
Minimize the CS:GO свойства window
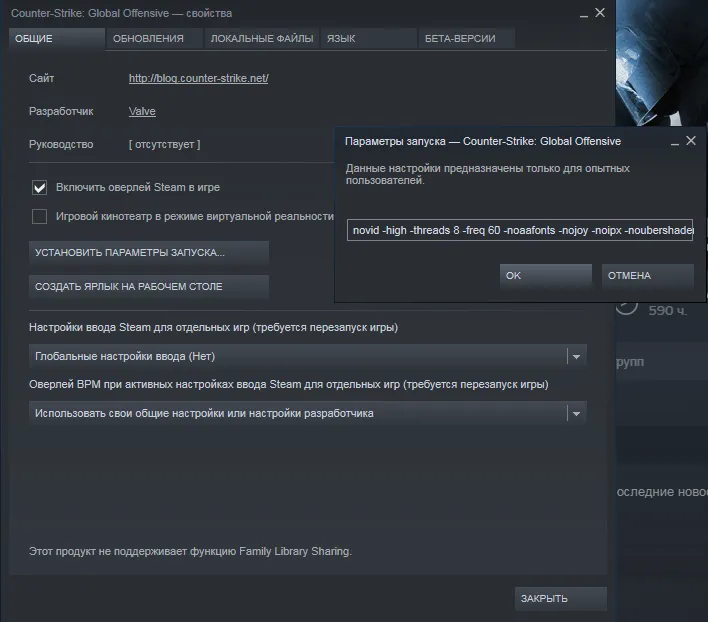click(584, 14)
